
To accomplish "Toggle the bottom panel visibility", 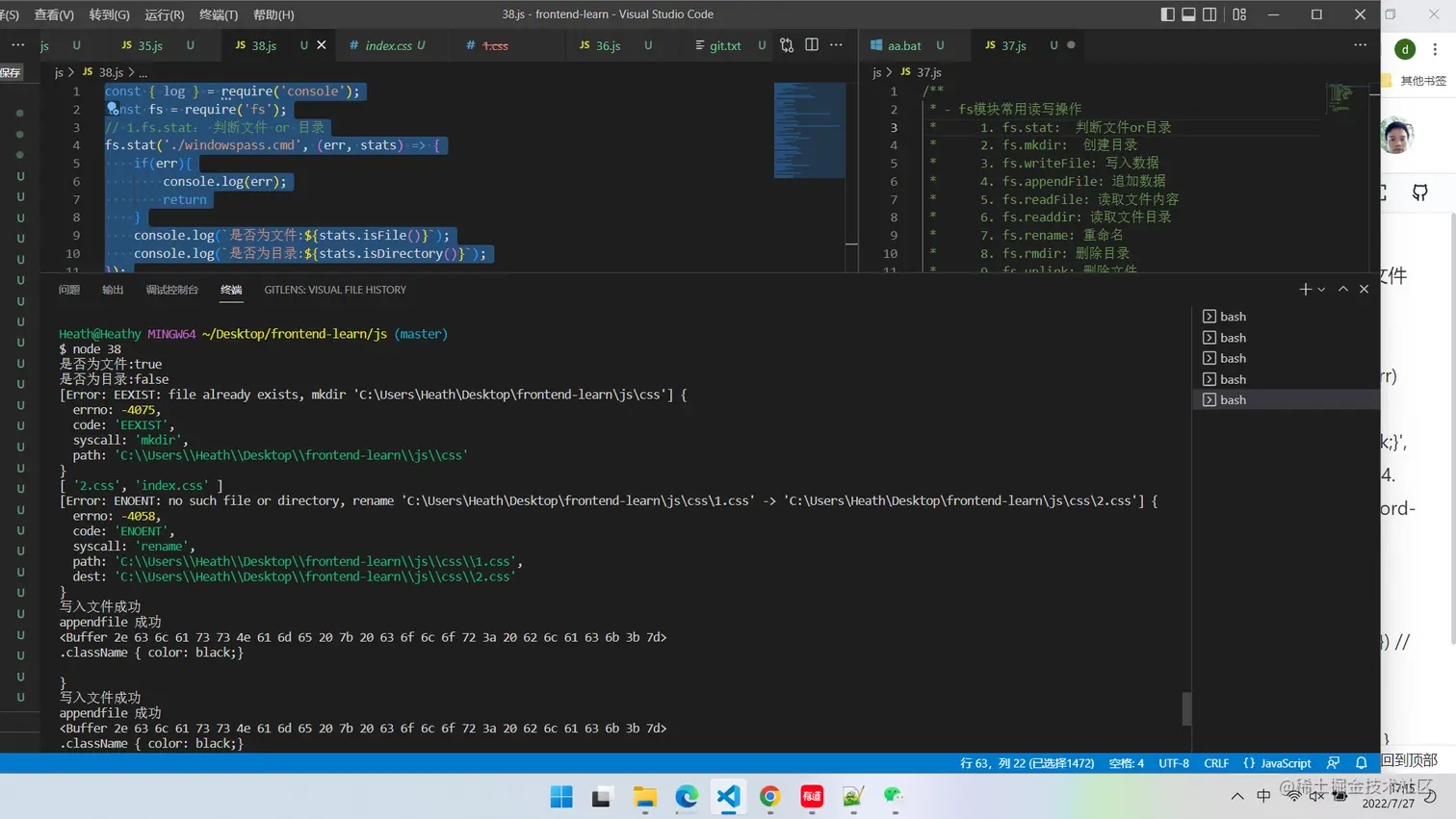I will 1188,14.
